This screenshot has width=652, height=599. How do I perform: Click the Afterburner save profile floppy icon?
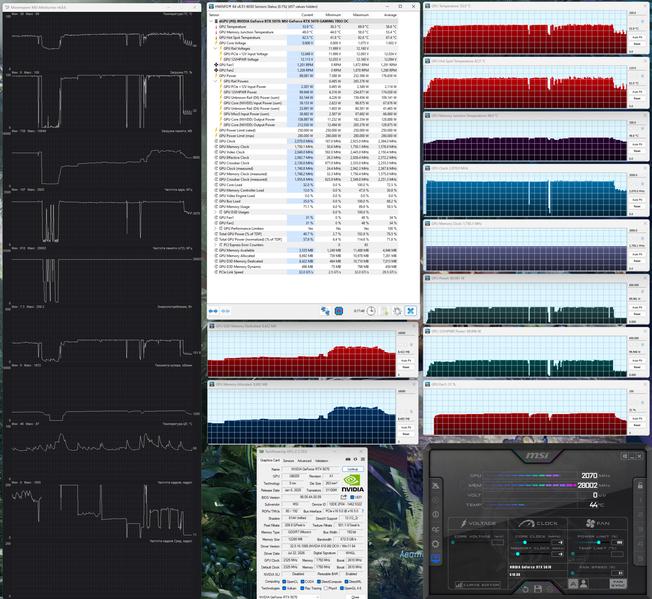tap(538, 589)
